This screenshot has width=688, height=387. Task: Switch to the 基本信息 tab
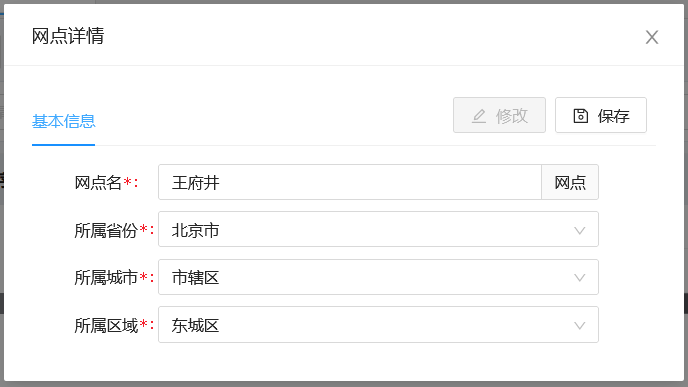[64, 121]
